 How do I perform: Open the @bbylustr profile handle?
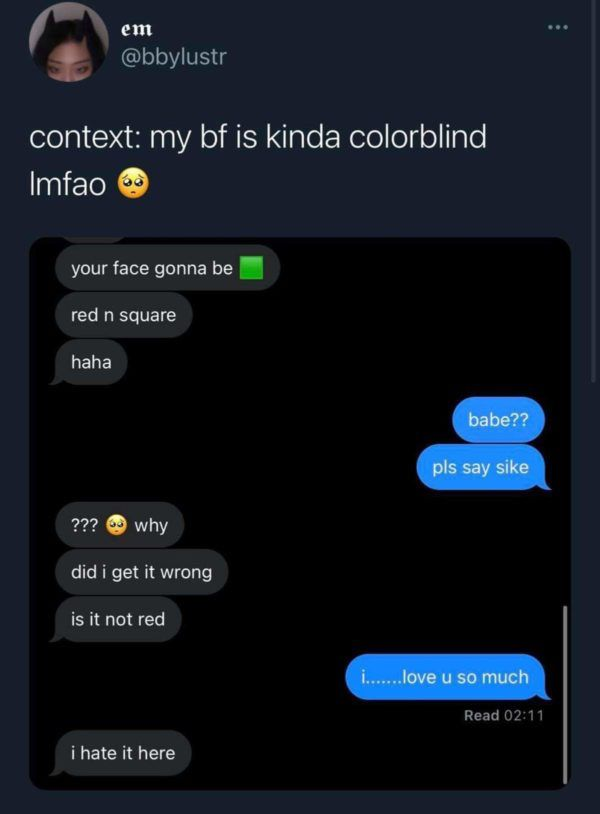(173, 56)
